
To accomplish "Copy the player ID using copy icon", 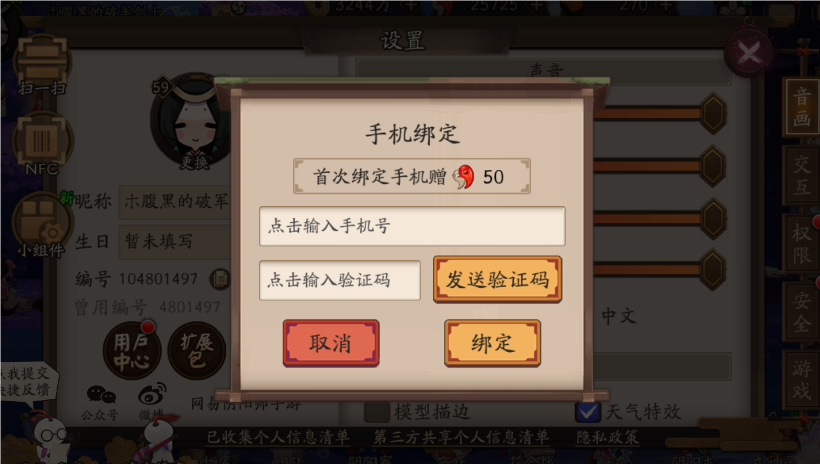I will 220,279.
